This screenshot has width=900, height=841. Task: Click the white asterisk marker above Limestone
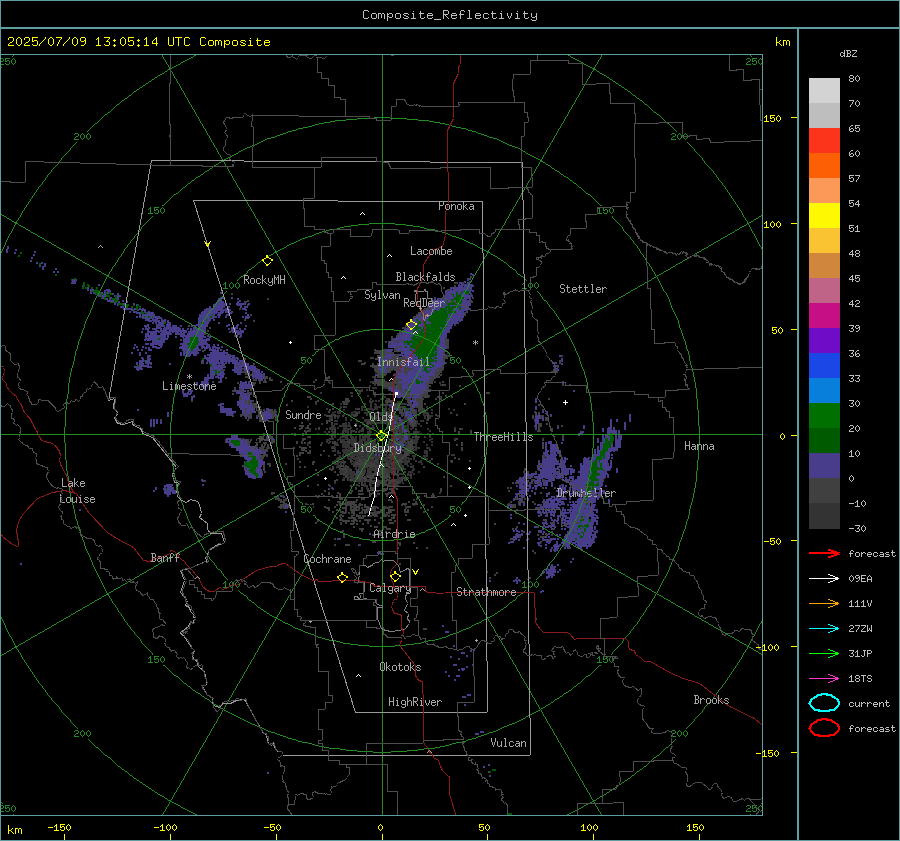tap(189, 377)
